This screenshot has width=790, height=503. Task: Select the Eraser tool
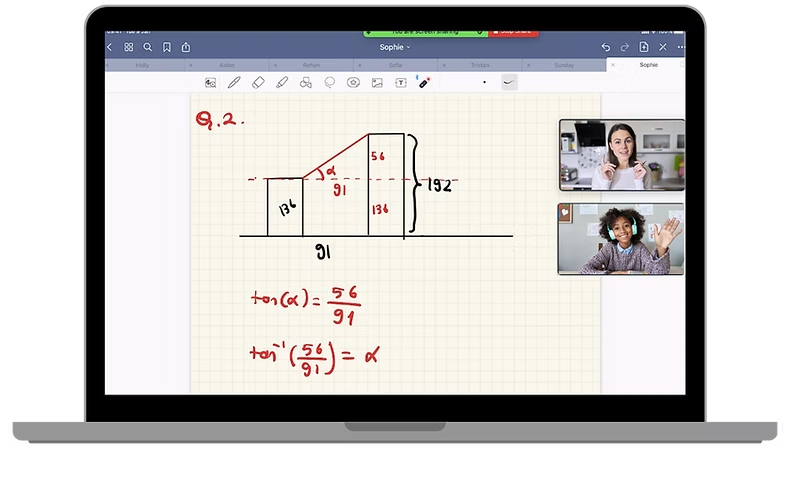pos(258,83)
